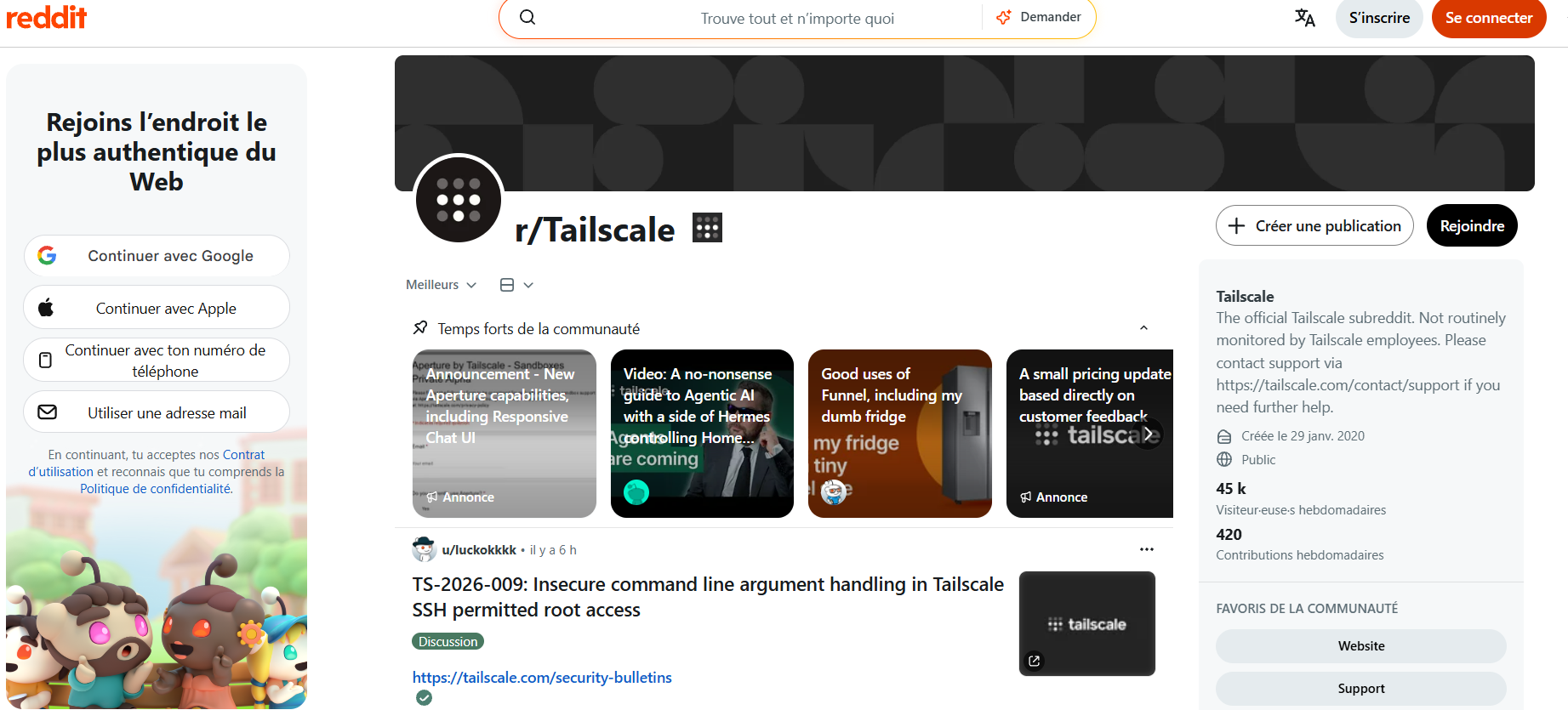Click Se connecter button
Image resolution: width=1568 pixels, height=710 pixels.
pyautogui.click(x=1489, y=18)
